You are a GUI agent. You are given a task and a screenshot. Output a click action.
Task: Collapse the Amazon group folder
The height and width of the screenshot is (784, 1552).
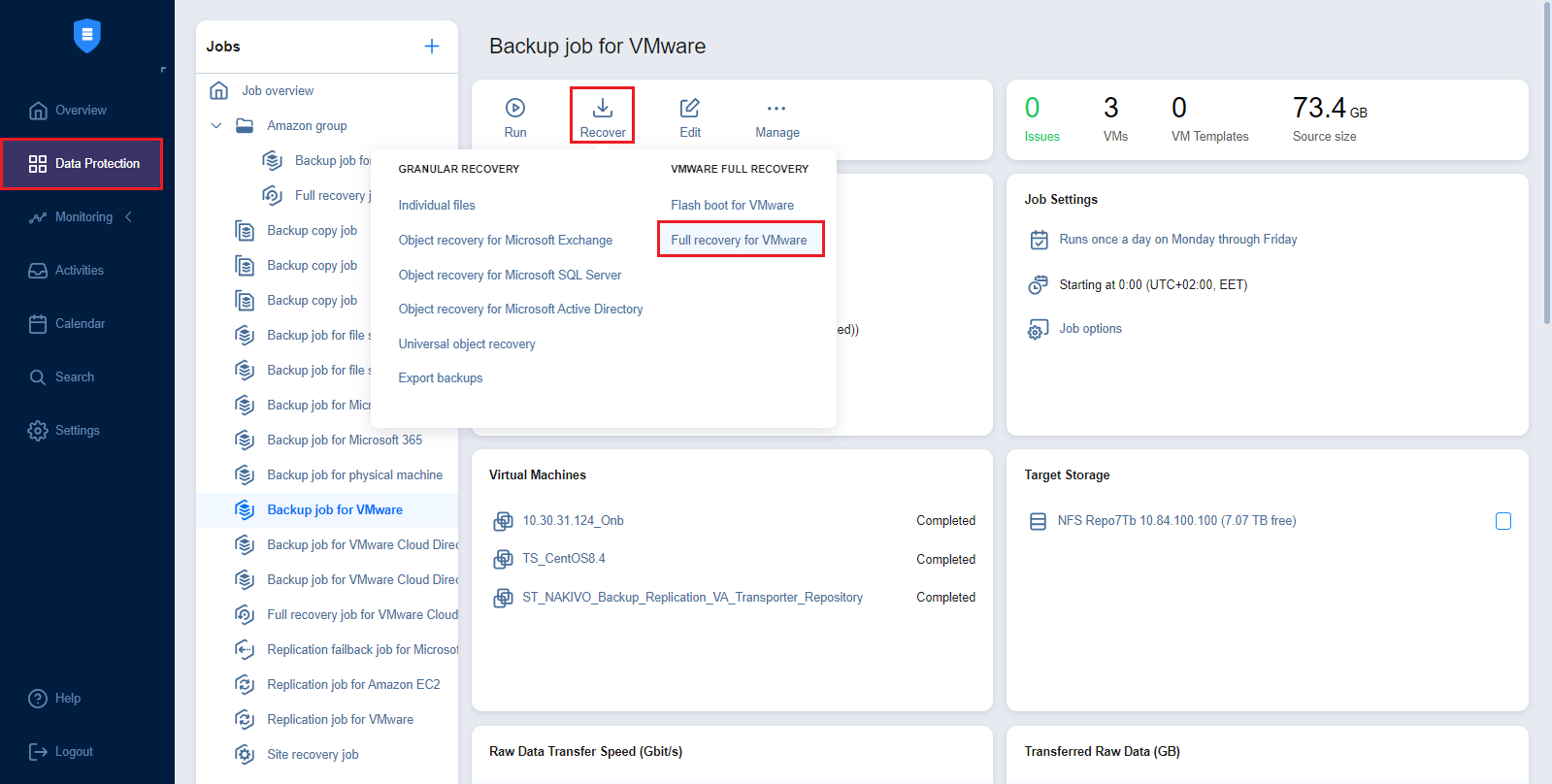tap(216, 126)
